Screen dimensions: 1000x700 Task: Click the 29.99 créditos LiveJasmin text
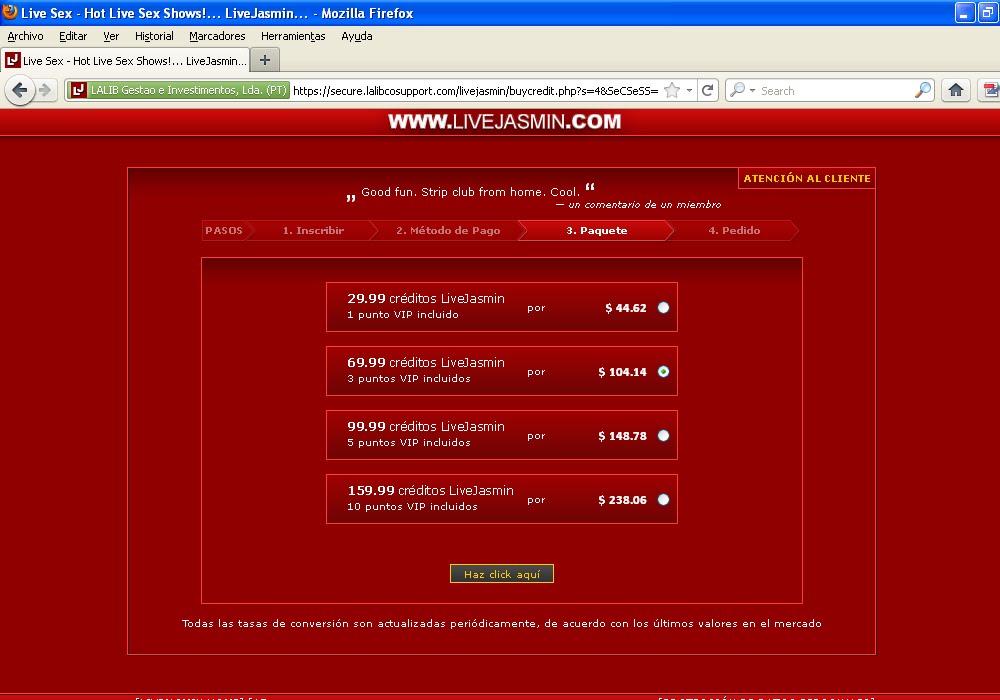[426, 298]
